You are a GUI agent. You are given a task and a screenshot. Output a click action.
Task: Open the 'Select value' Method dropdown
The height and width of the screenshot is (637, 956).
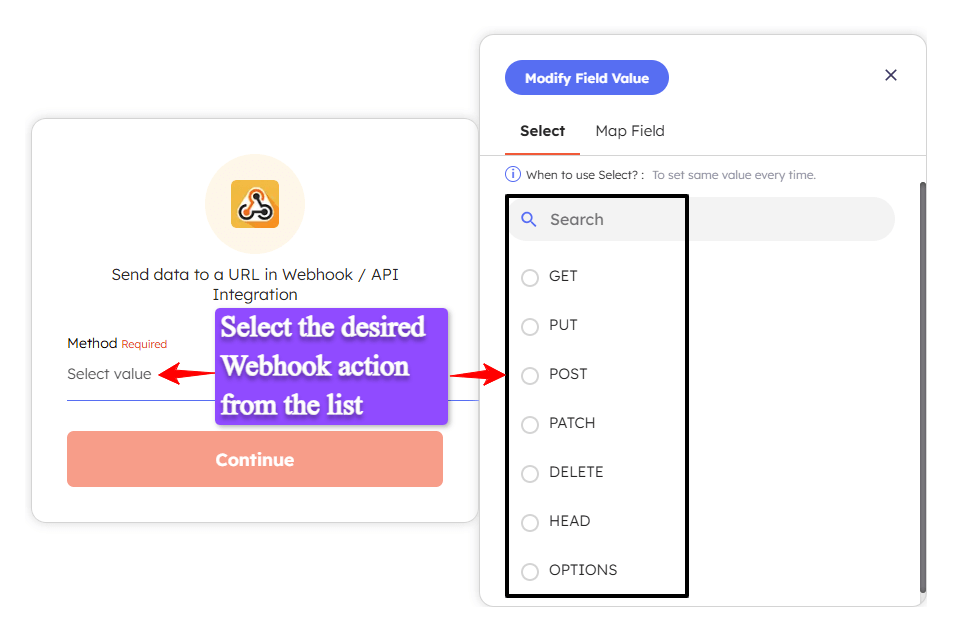coord(110,373)
